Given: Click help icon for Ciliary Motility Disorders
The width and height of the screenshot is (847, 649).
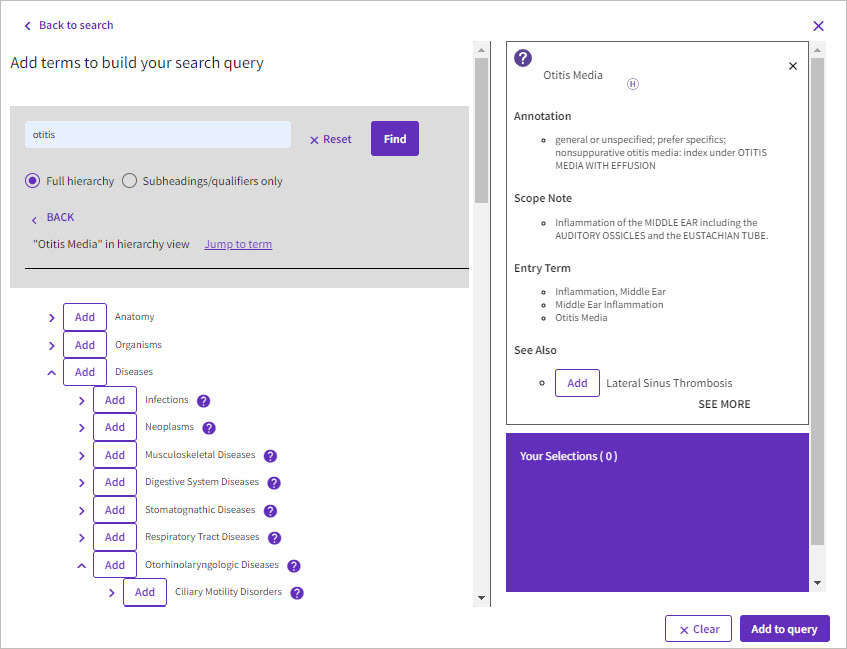Looking at the screenshot, I should point(297,593).
